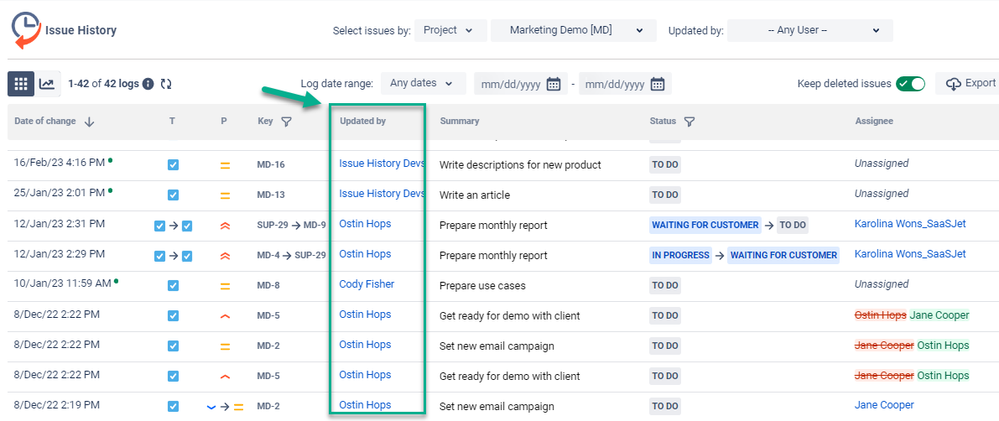The height and width of the screenshot is (421, 999).
Task: Open Jane Cooper assignee link in last row
Action: click(884, 405)
